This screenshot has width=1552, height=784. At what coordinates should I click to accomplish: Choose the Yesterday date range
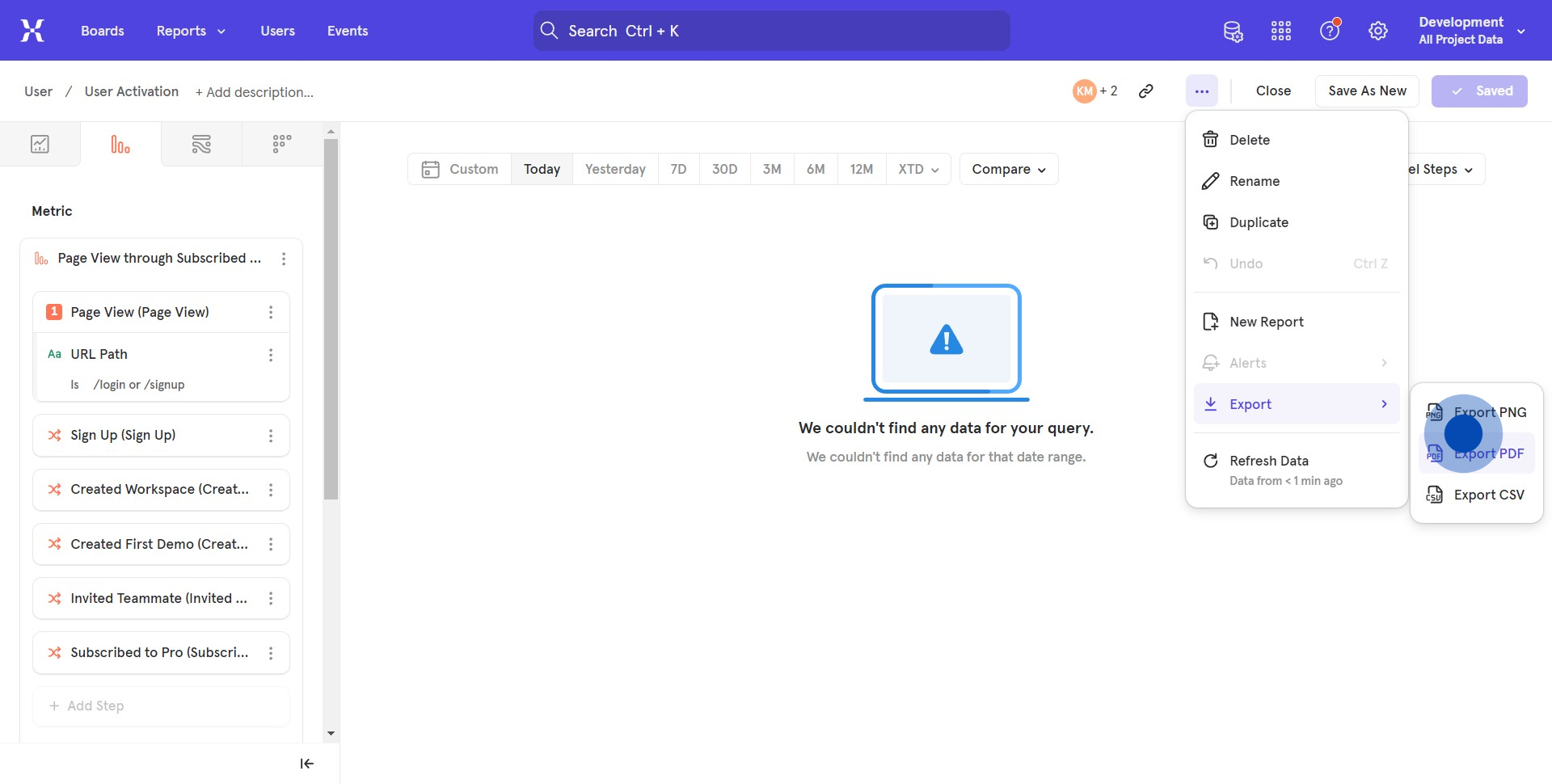tap(615, 169)
